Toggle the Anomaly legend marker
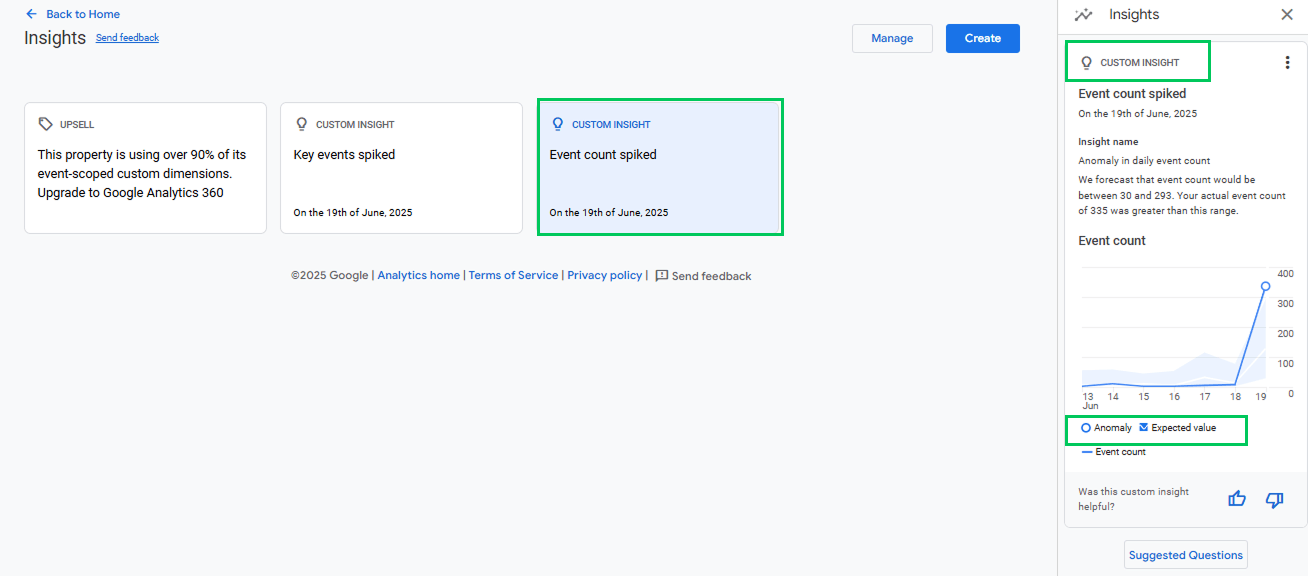The image size is (1308, 576). [x=1086, y=428]
